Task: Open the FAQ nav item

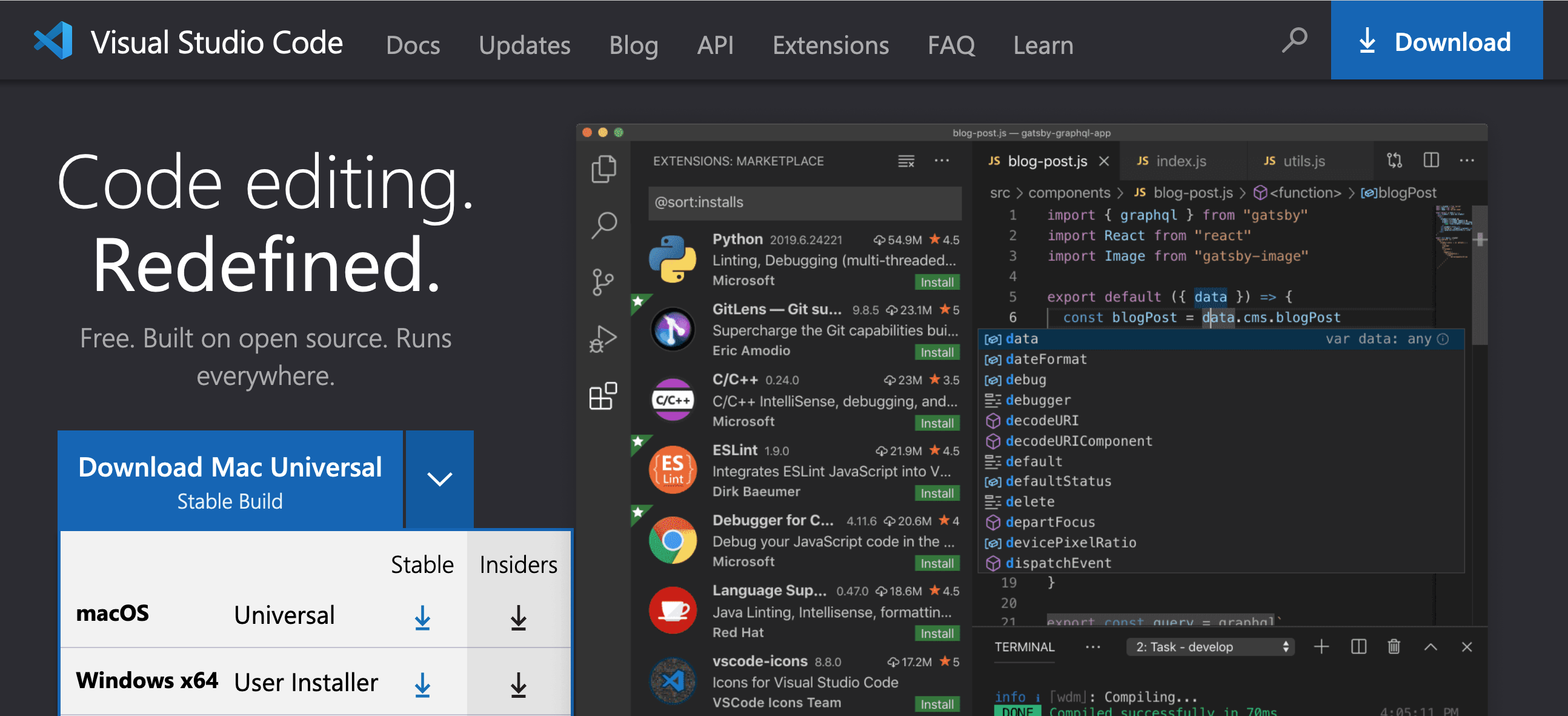Action: pos(951,45)
